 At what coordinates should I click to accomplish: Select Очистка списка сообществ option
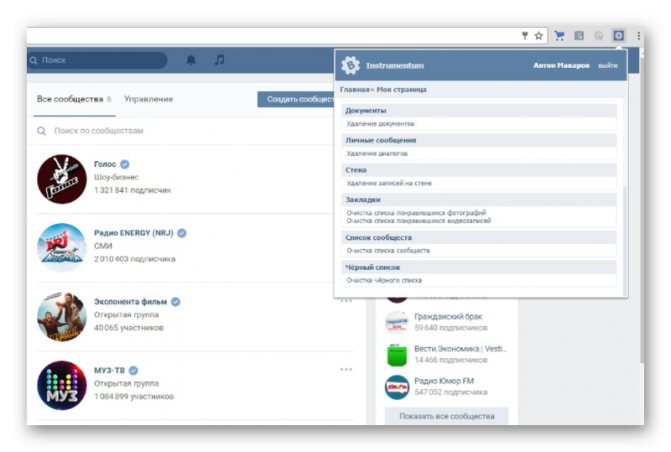click(388, 250)
